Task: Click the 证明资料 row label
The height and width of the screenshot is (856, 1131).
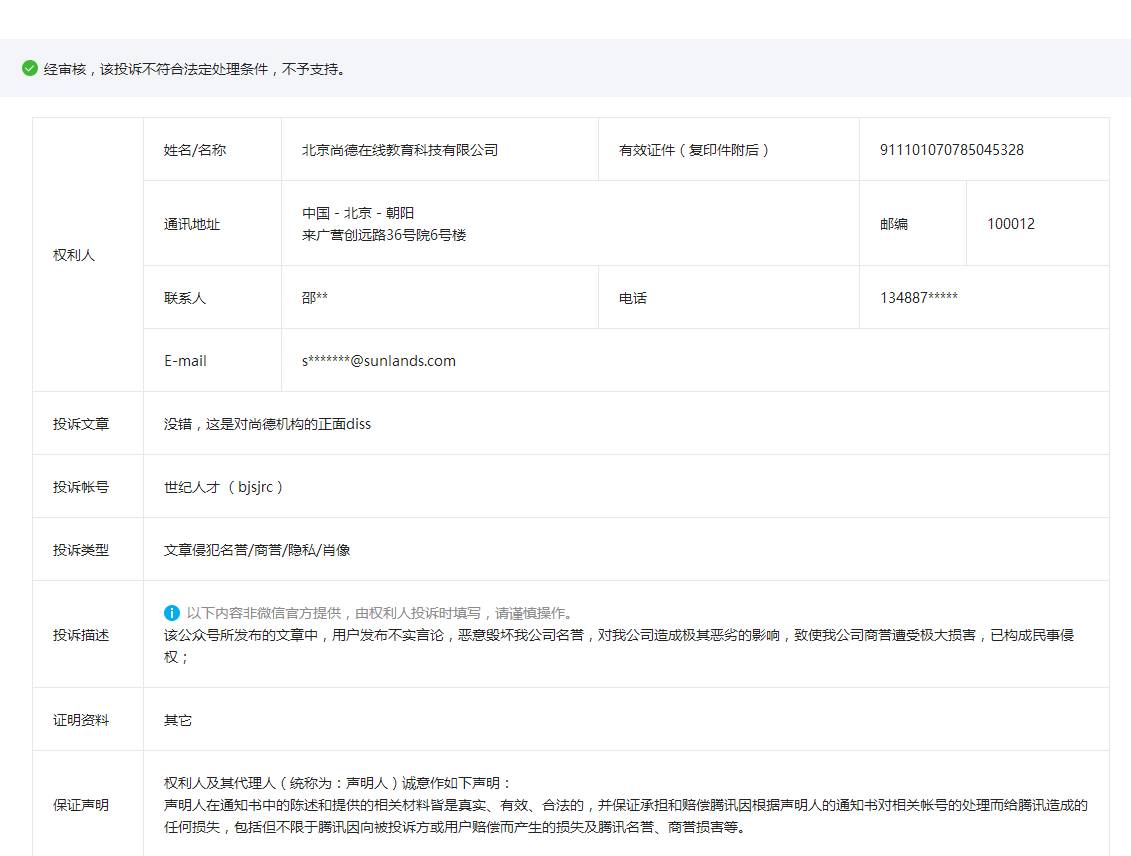Action: point(81,720)
